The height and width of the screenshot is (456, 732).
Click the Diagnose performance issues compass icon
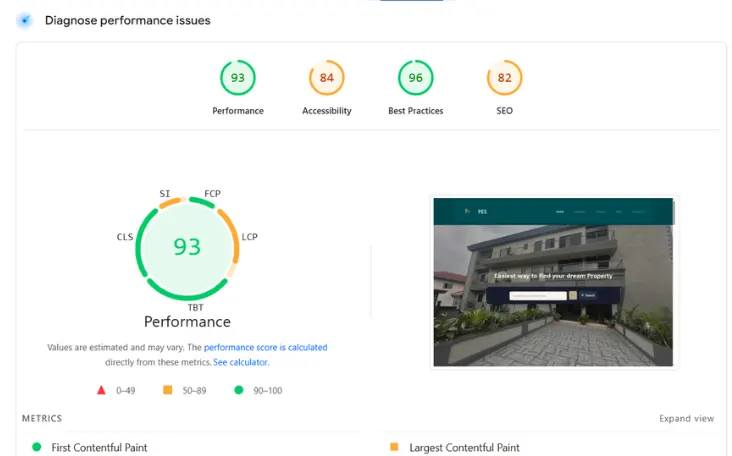pyautogui.click(x=25, y=21)
